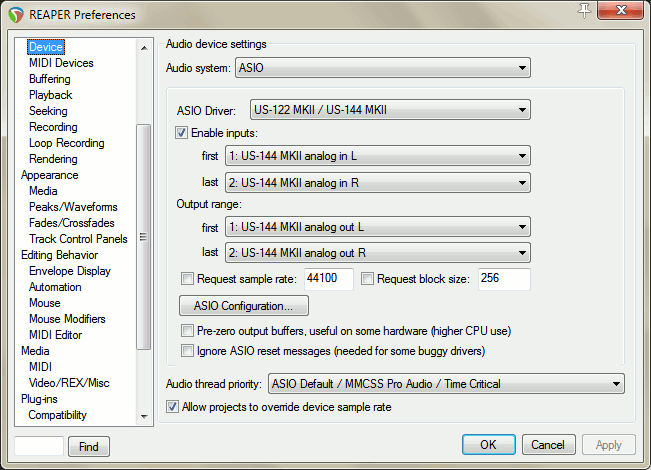Click the ASIO Configuration button
651x470 pixels.
[244, 306]
